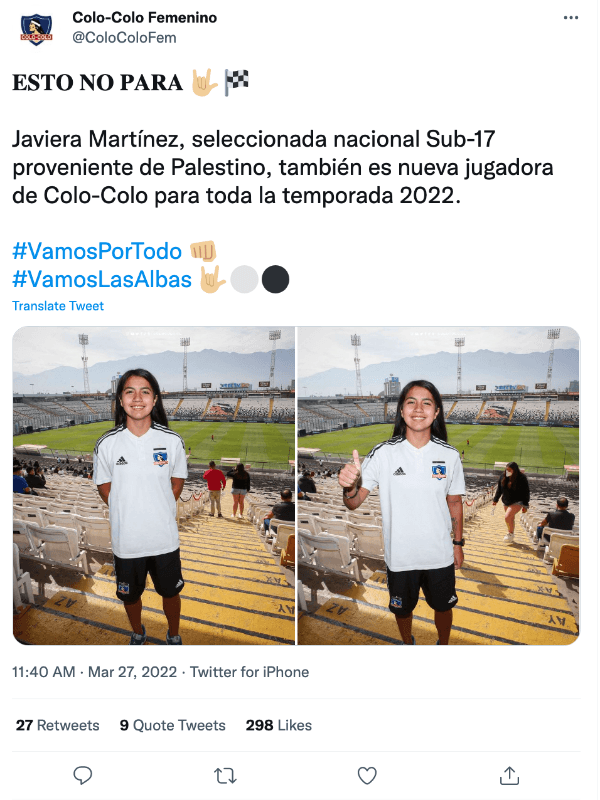The image size is (600, 800).
Task: Open the #VamosLasAlbas hashtag
Action: point(102,280)
